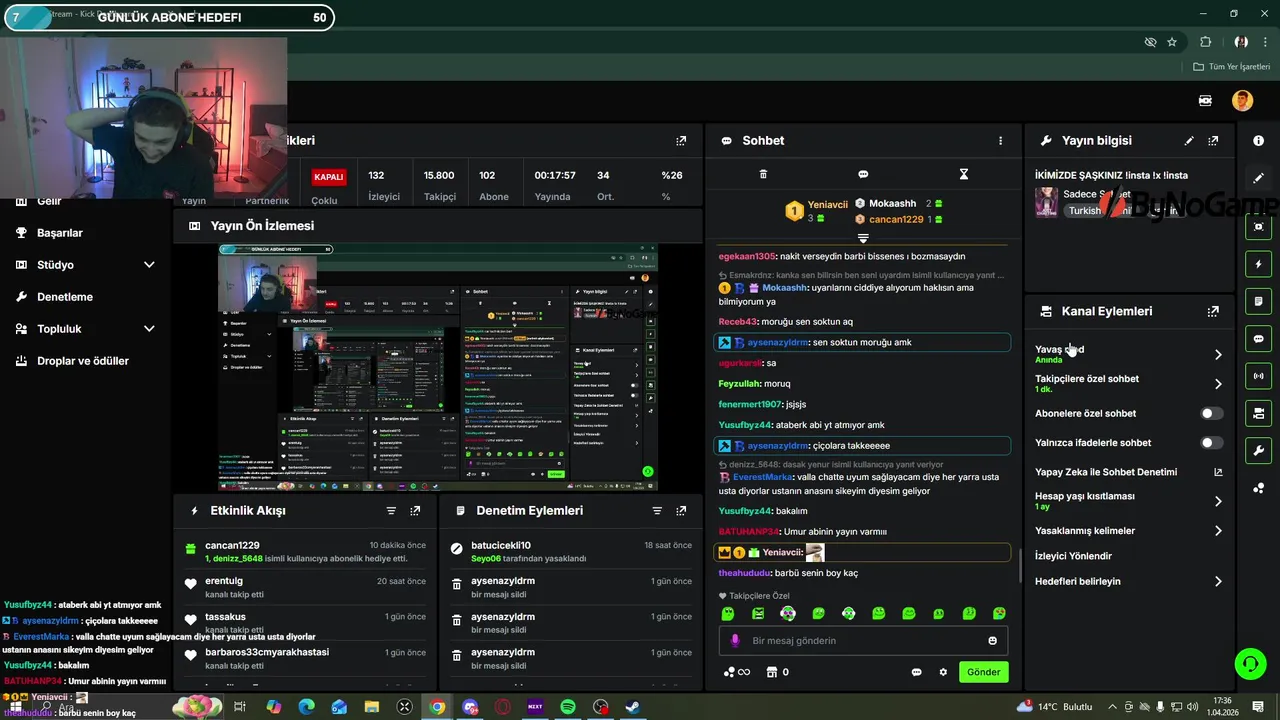Pop out the Denetim Eylemleri panel
This screenshot has height=720, width=1280.
[x=681, y=510]
